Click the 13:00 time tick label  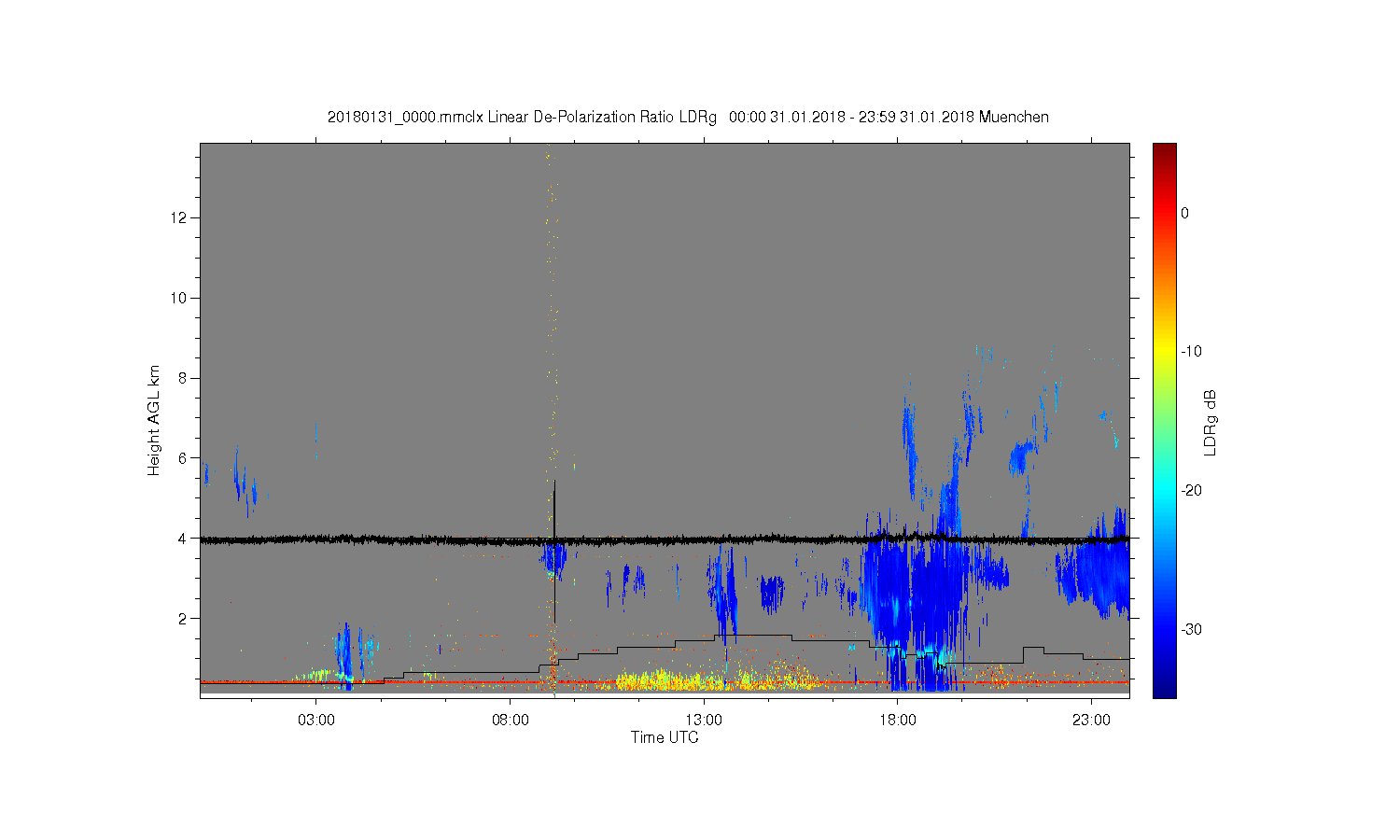click(704, 721)
